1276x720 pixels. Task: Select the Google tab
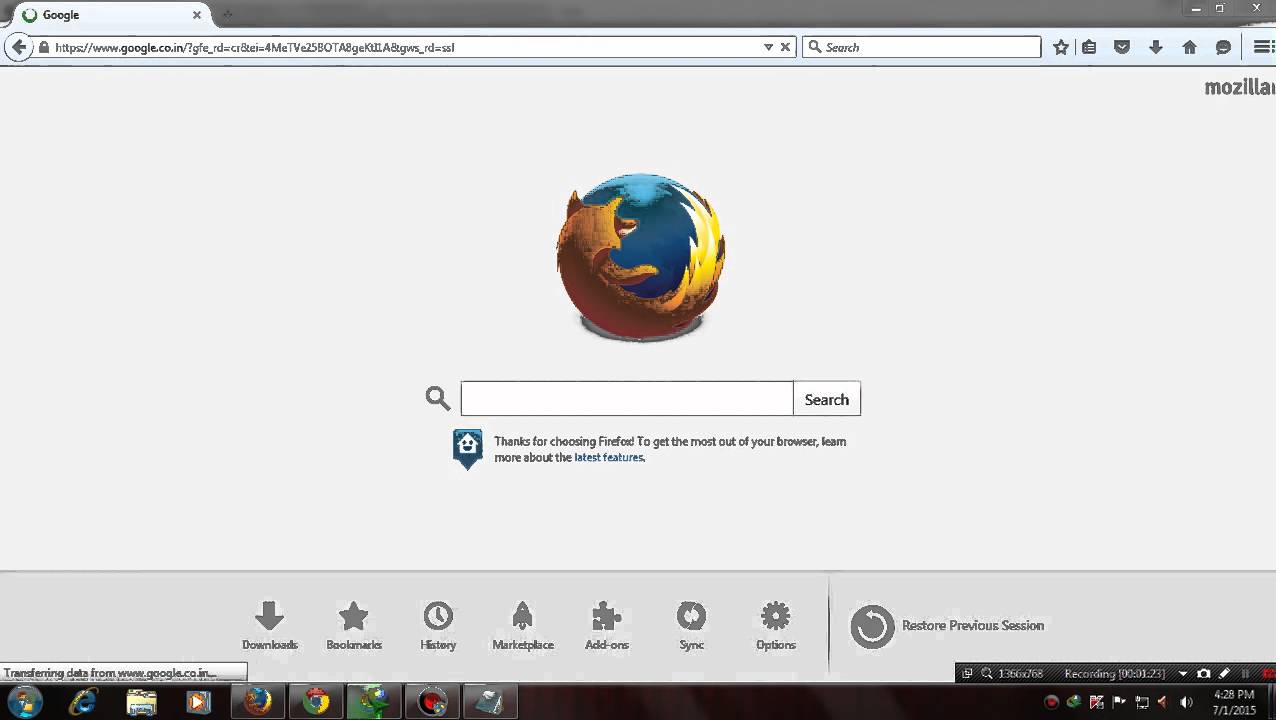click(x=108, y=15)
